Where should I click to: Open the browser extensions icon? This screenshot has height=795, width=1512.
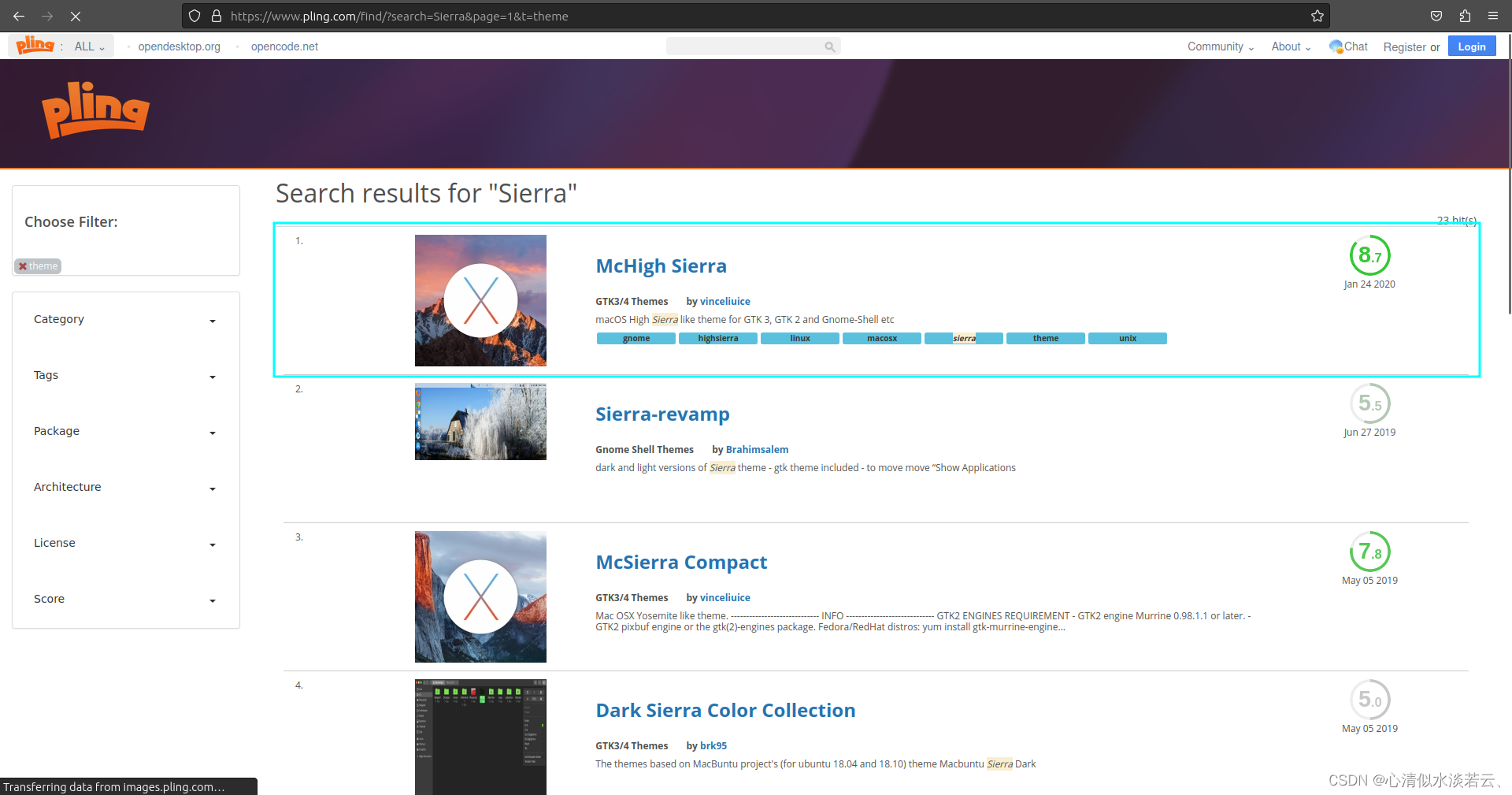coord(1465,16)
